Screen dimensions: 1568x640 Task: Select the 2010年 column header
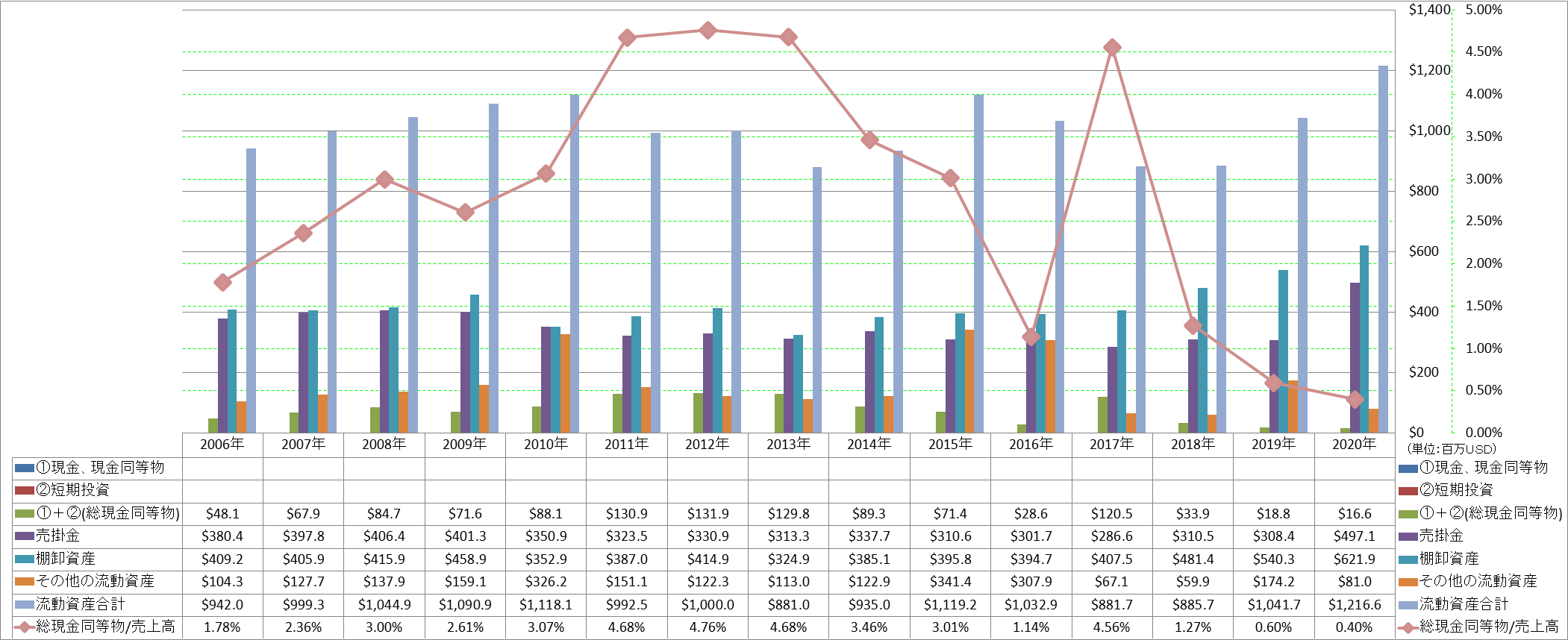click(546, 445)
